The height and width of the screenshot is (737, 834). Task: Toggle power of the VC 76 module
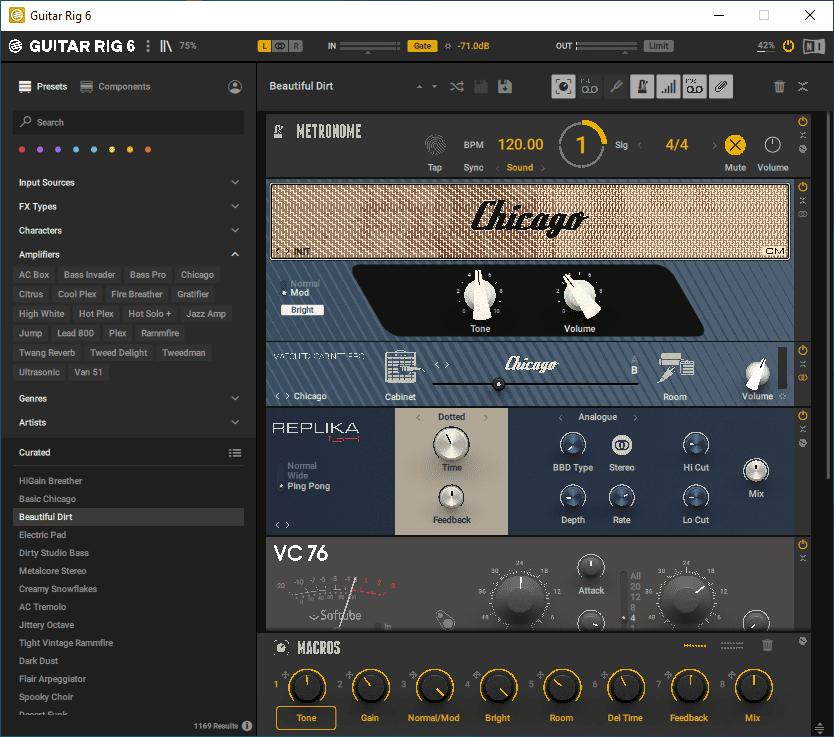tap(803, 545)
